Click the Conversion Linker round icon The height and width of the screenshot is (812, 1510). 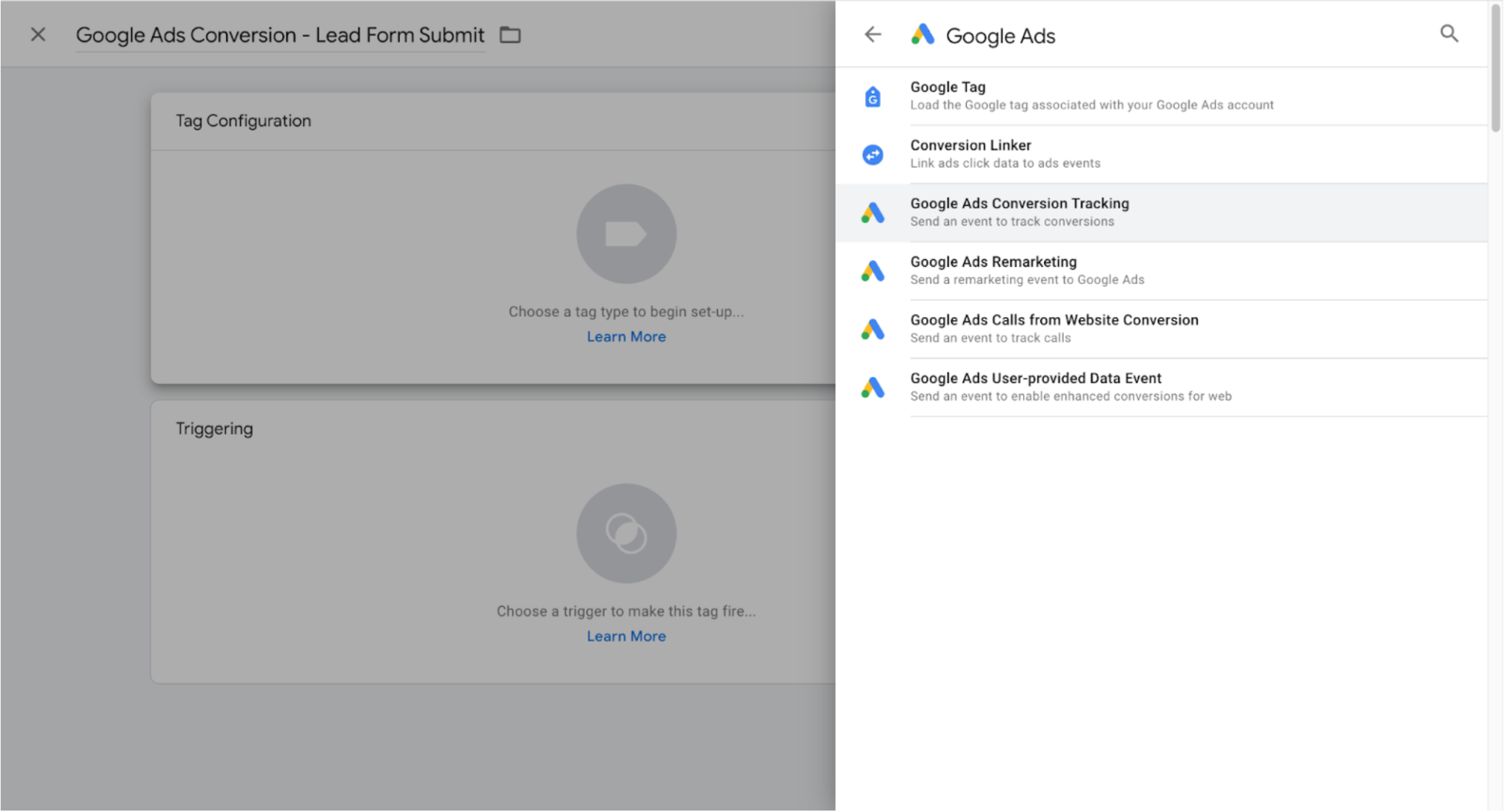point(873,154)
